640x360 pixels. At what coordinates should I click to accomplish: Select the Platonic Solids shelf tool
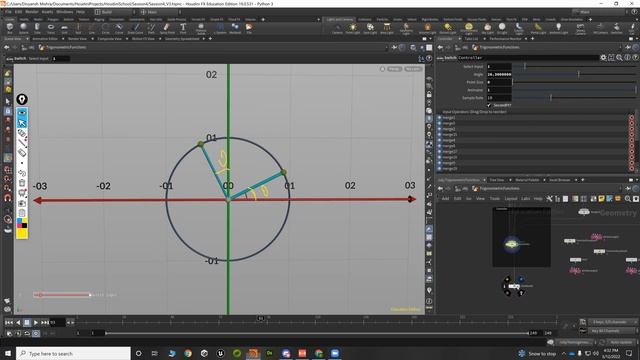coord(201,28)
